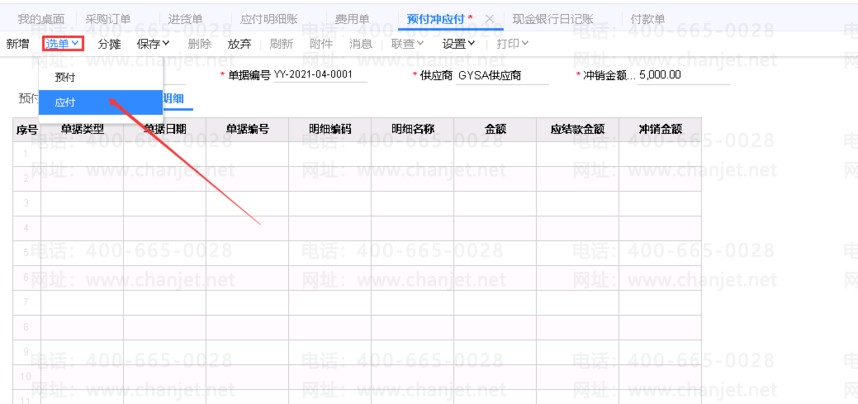Expand the 联查 dropdown
The image size is (858, 404).
click(408, 44)
